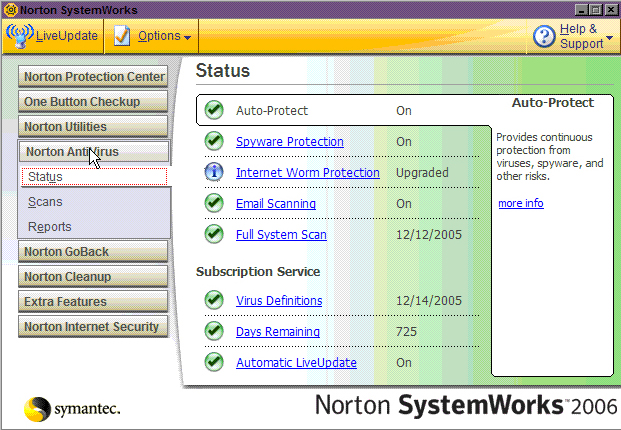Click the green check icon beside Email Scanning
The height and width of the screenshot is (430, 621).
214,203
